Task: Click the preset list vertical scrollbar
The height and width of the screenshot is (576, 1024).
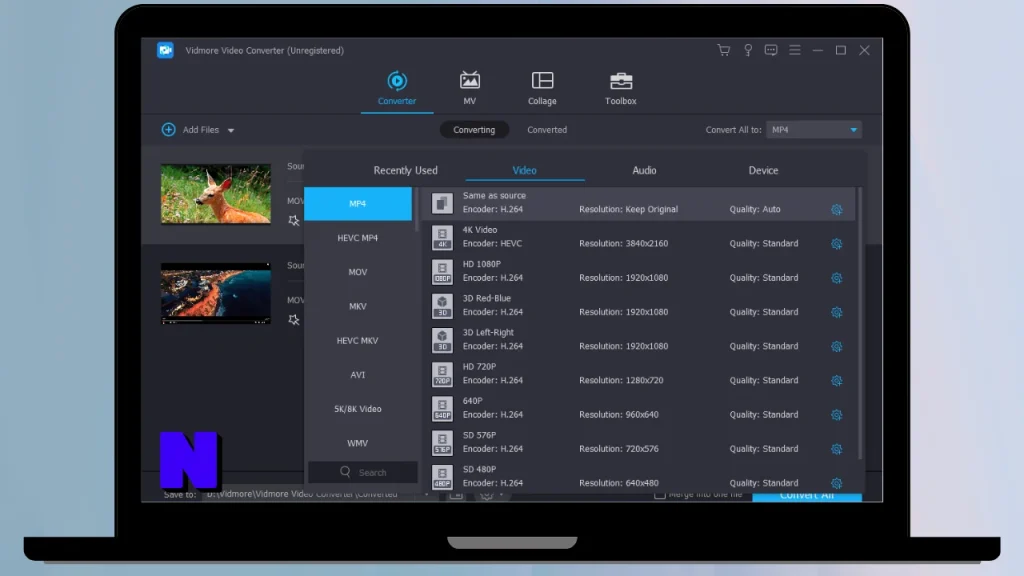Action: click(x=860, y=323)
